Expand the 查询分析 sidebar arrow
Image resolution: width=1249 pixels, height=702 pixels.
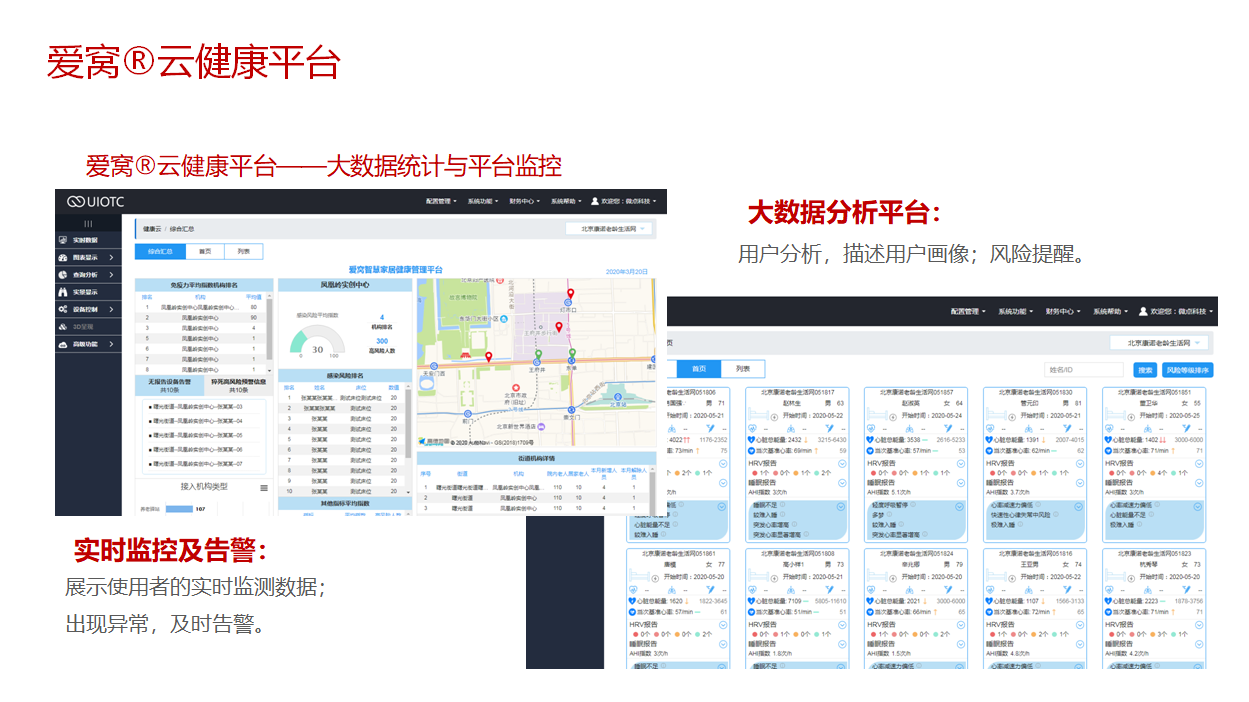(x=111, y=274)
